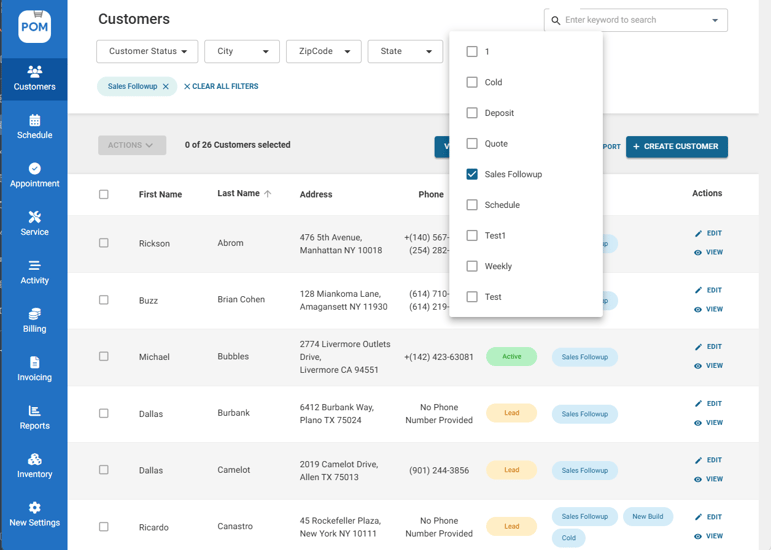Click the Create Customer button
This screenshot has height=550, width=771.
(676, 147)
